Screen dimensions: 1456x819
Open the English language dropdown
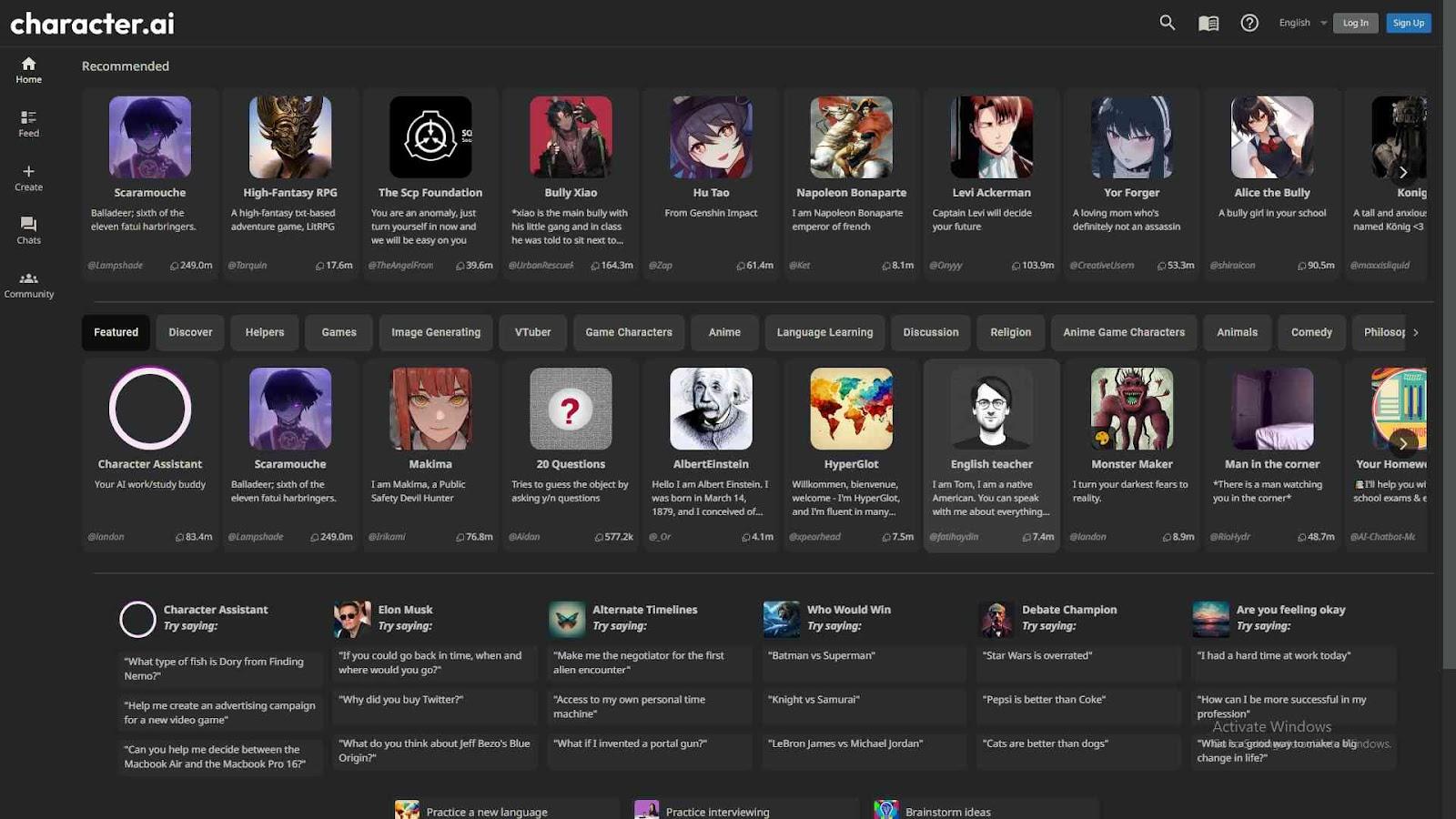click(1302, 23)
